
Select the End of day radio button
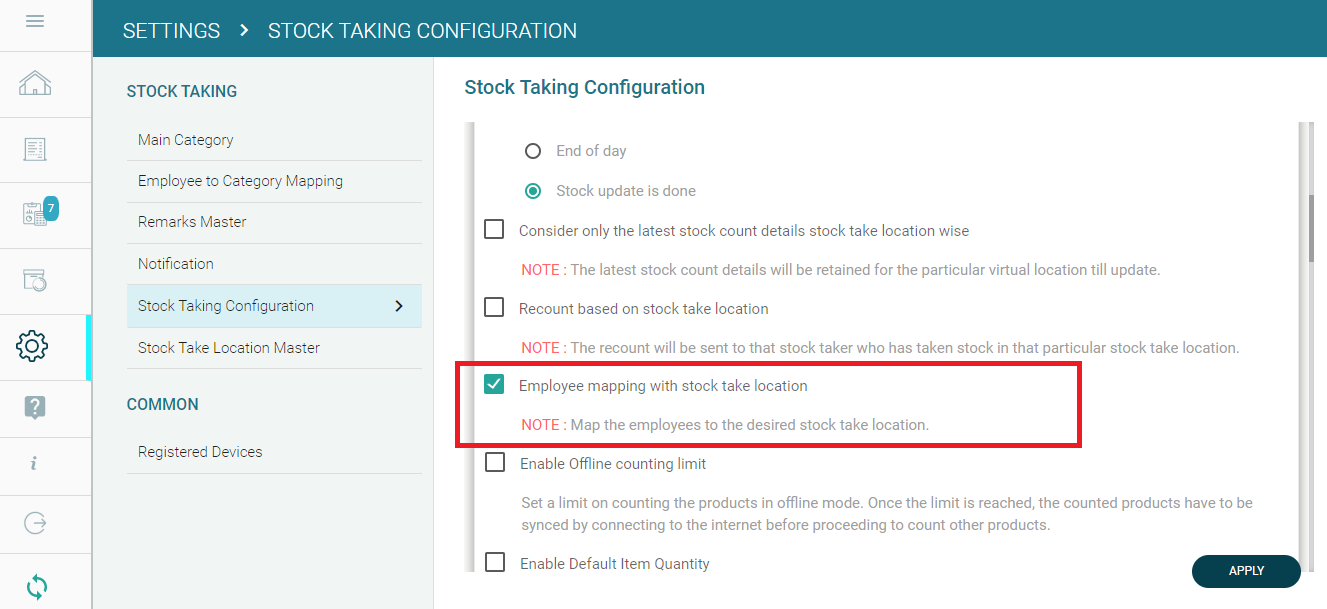coord(534,151)
